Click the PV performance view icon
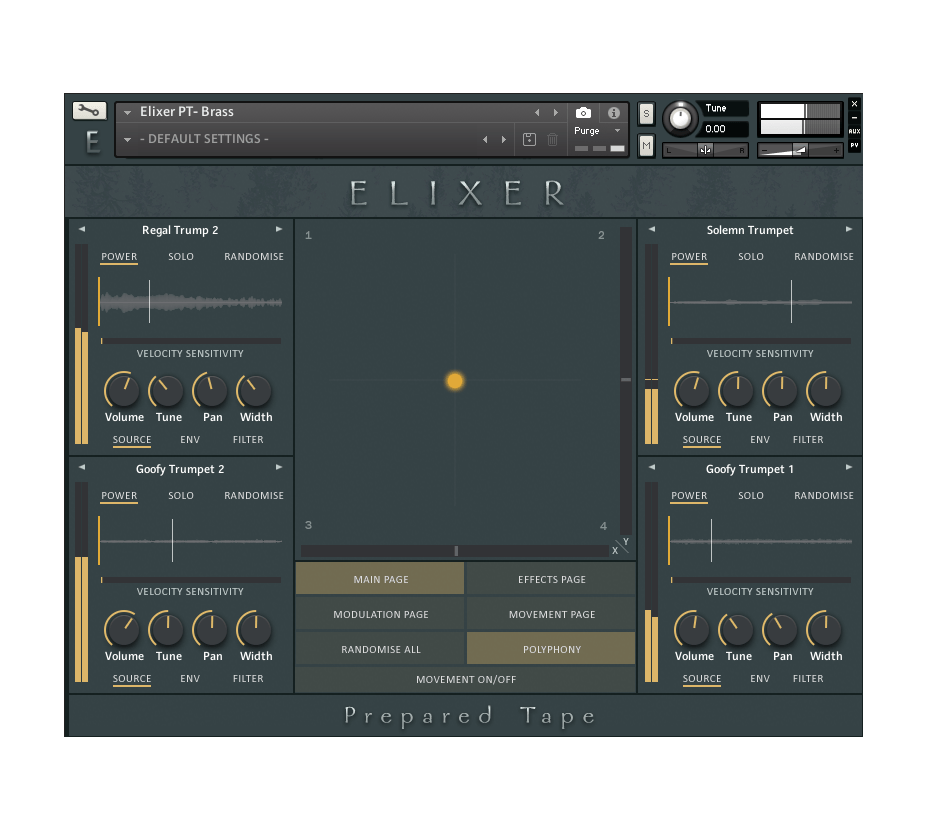 [x=855, y=146]
